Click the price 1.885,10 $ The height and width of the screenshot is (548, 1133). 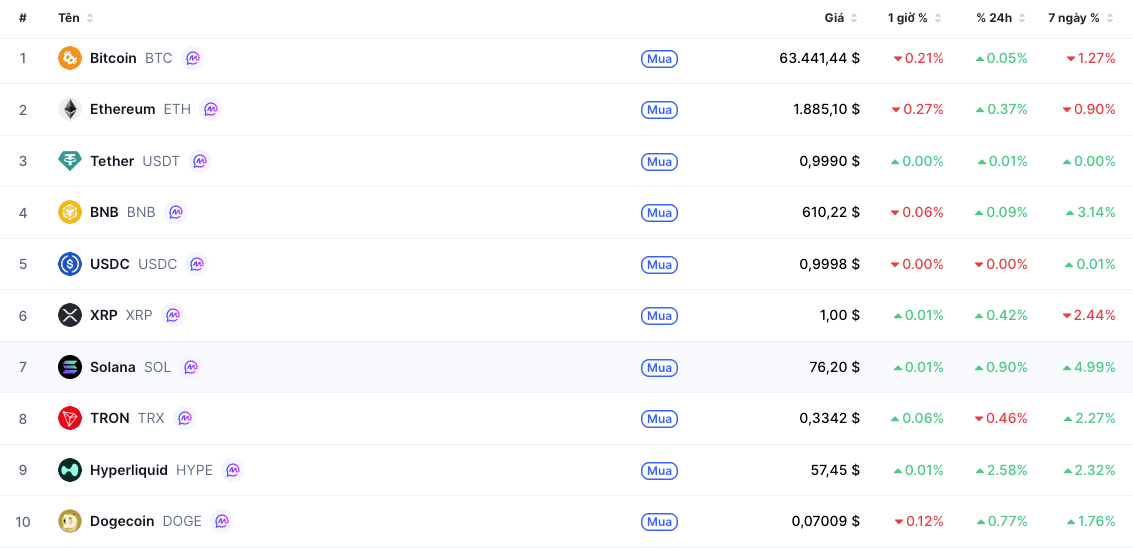[x=827, y=110]
